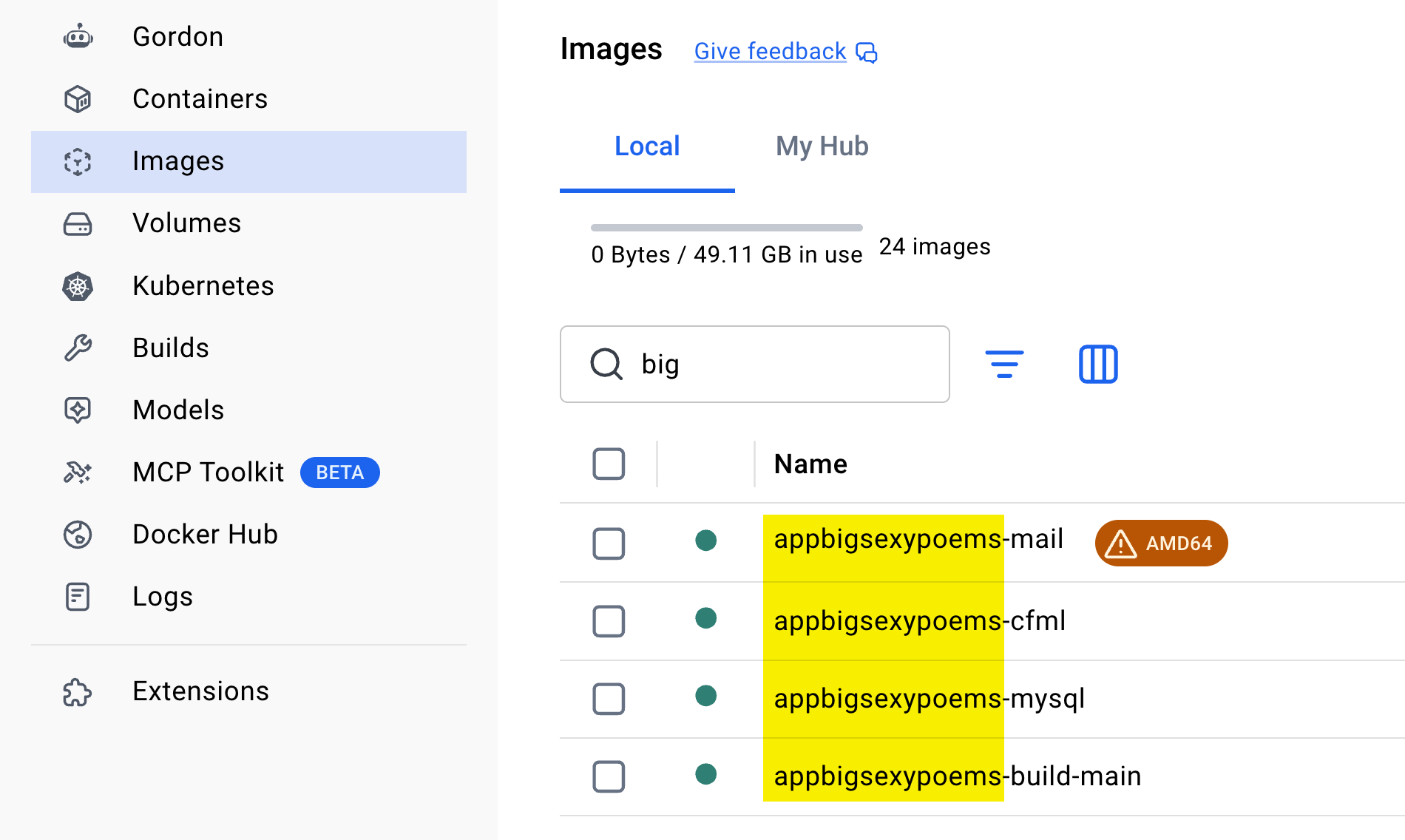The width and height of the screenshot is (1405, 840).
Task: Click status dot for appbigsexypoems-mysql
Action: [x=706, y=696]
